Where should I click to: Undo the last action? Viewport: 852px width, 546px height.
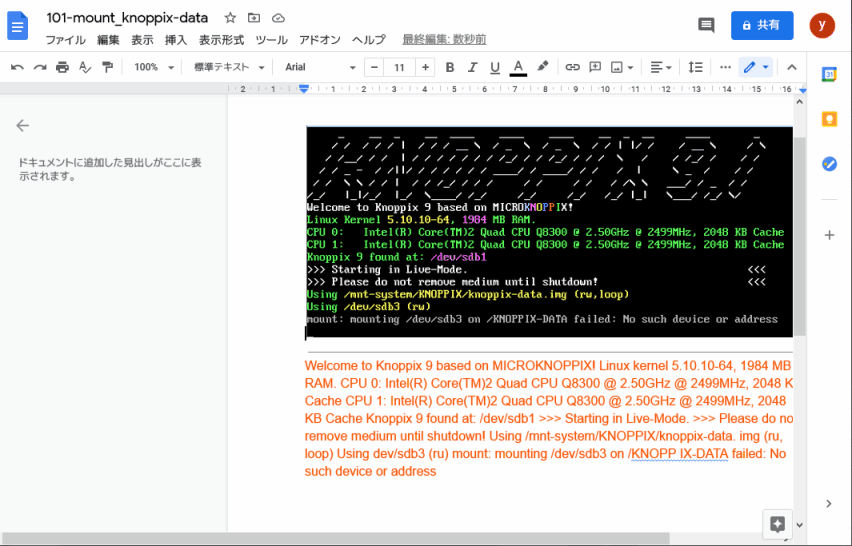17,67
